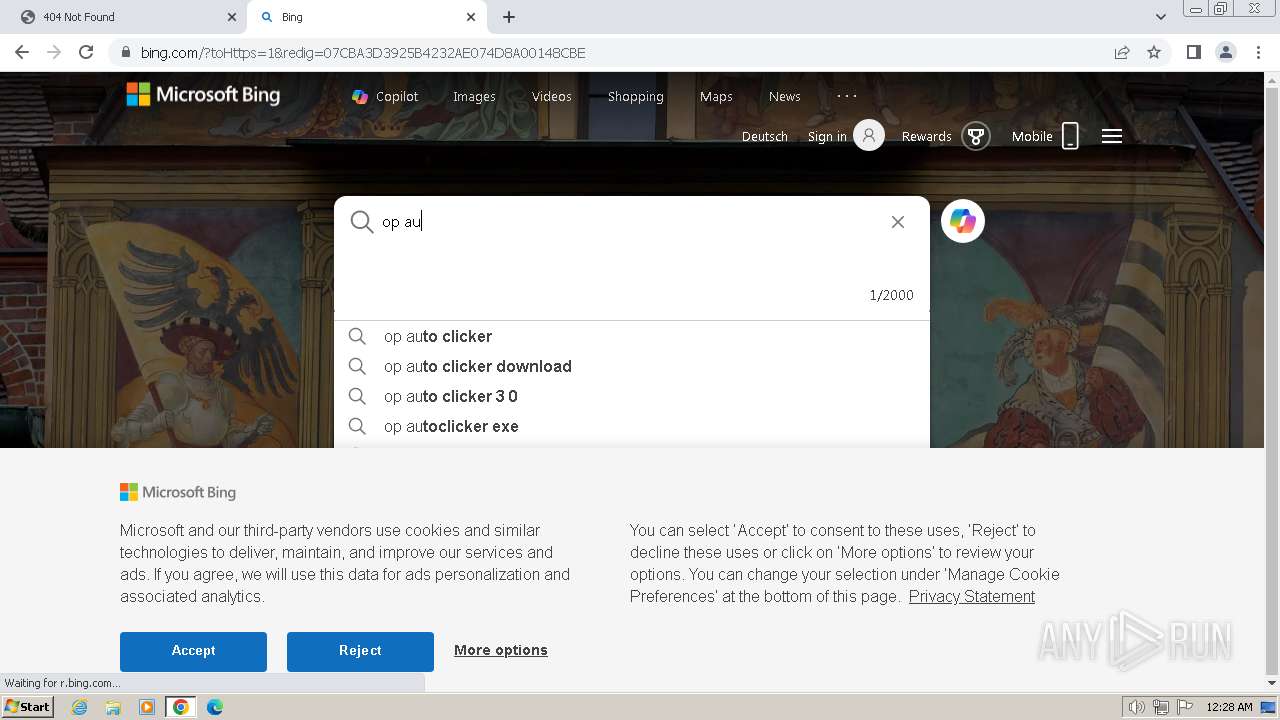Image resolution: width=1280 pixels, height=720 pixels.
Task: Launch Internet Explorer from the taskbar
Action: pyautogui.click(x=80, y=707)
